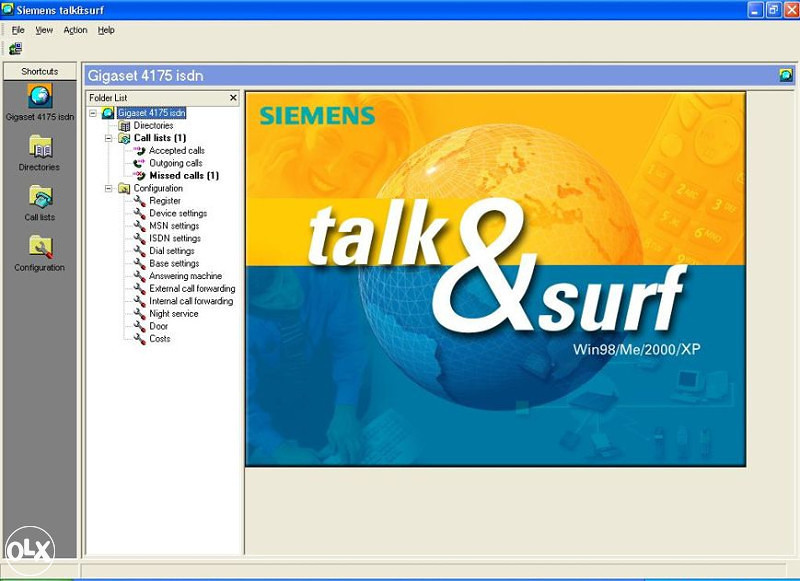
Task: Click the Directories book icon in tree
Action: [x=124, y=125]
